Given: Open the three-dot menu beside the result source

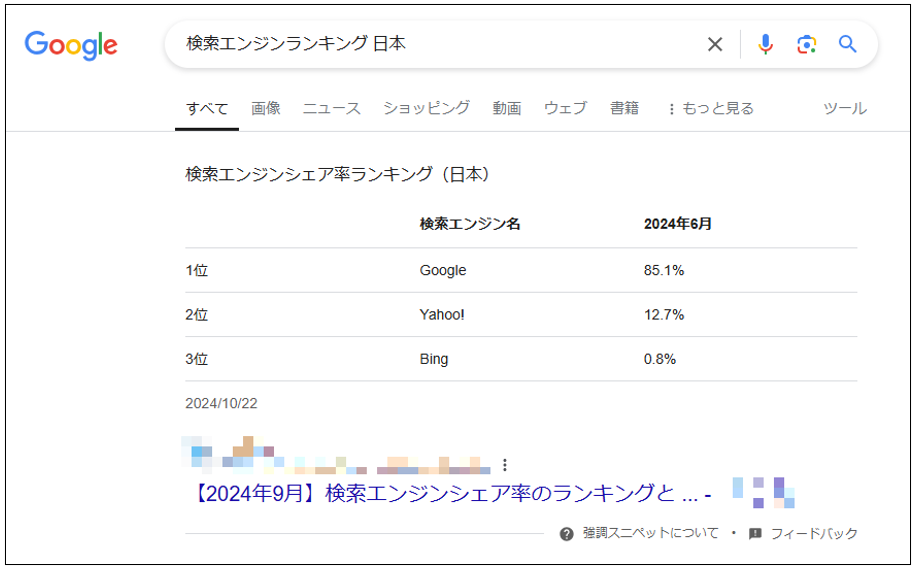Looking at the screenshot, I should pos(505,465).
